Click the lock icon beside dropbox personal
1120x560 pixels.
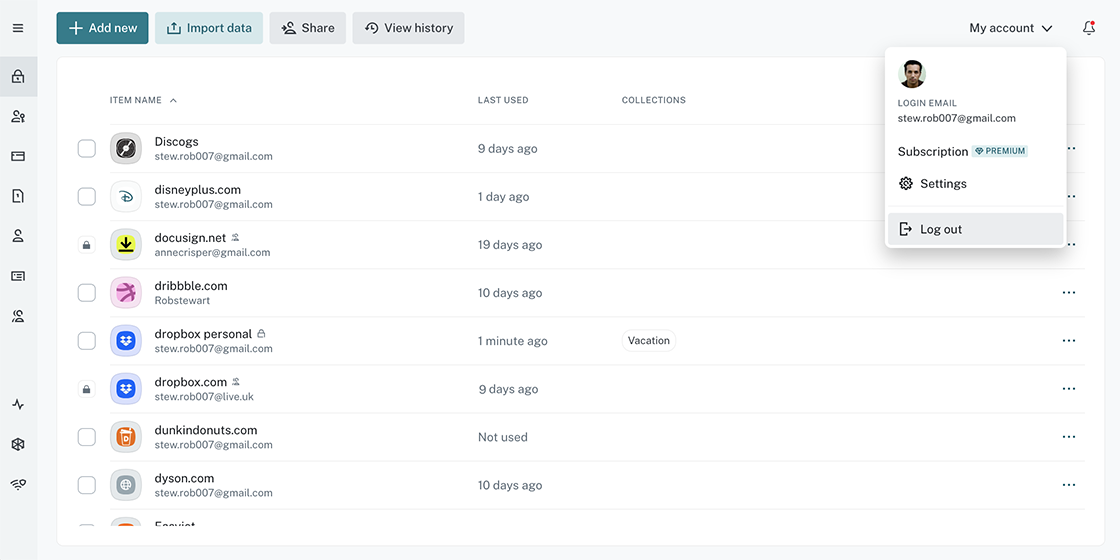(x=261, y=334)
